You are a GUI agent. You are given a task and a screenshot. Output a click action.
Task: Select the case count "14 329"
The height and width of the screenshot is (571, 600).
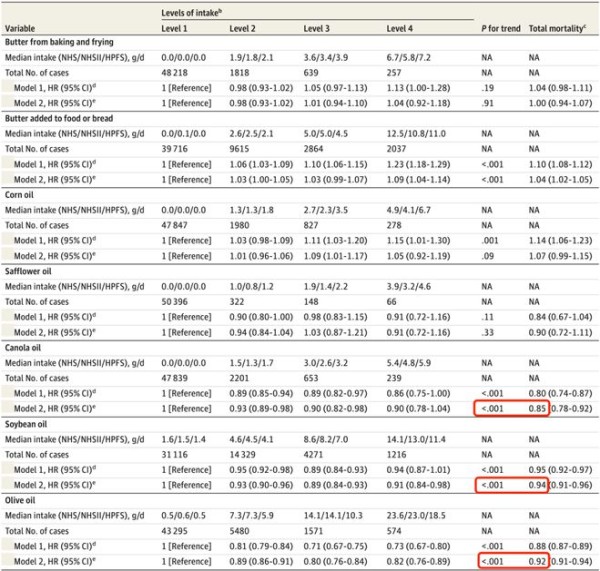[242, 455]
